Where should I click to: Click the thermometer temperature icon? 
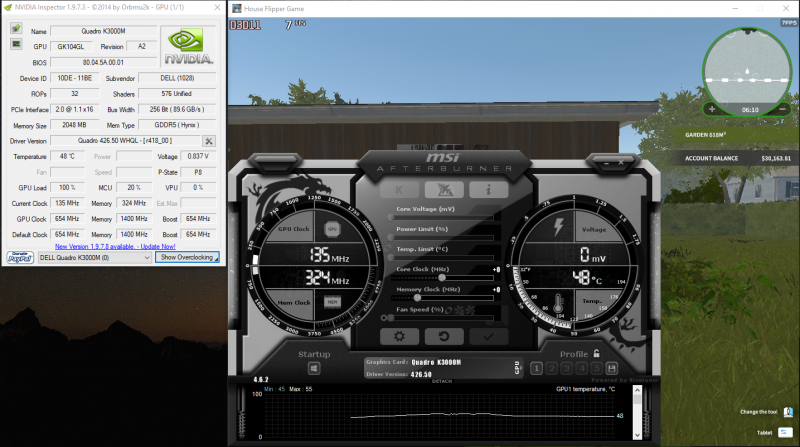point(558,303)
